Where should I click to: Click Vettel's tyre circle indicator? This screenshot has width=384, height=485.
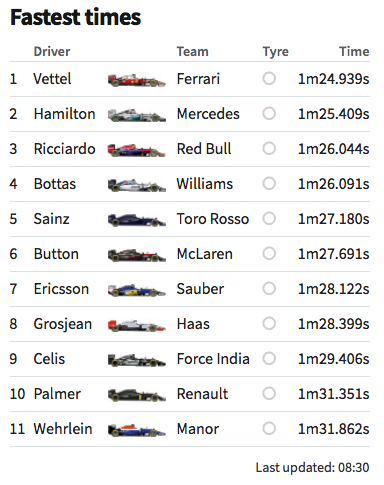(x=269, y=79)
